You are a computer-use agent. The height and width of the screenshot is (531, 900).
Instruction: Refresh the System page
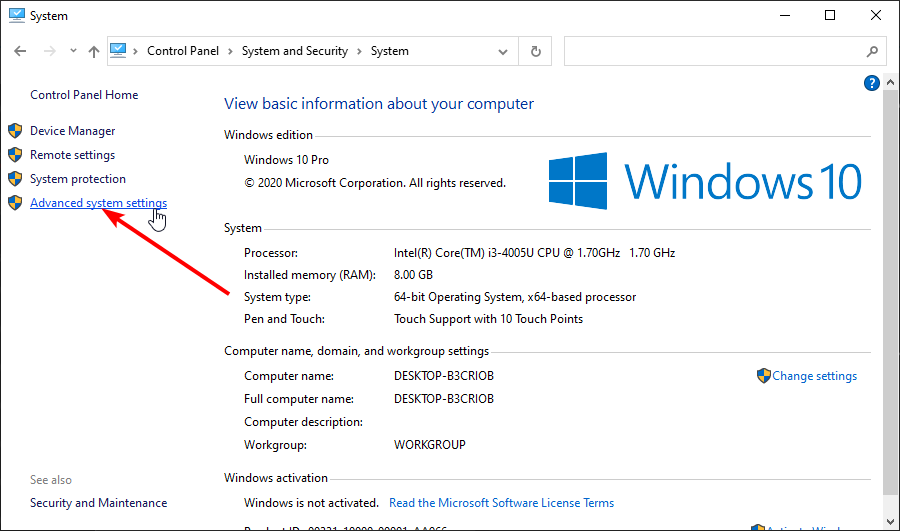[x=536, y=51]
